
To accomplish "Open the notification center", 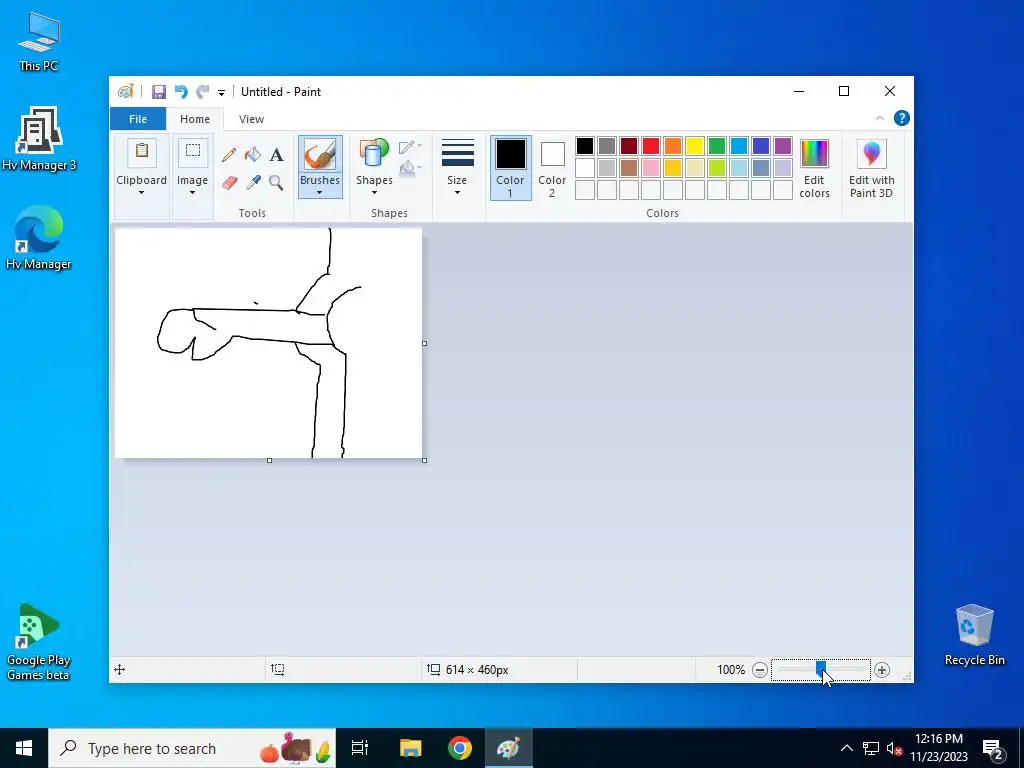I will point(993,748).
